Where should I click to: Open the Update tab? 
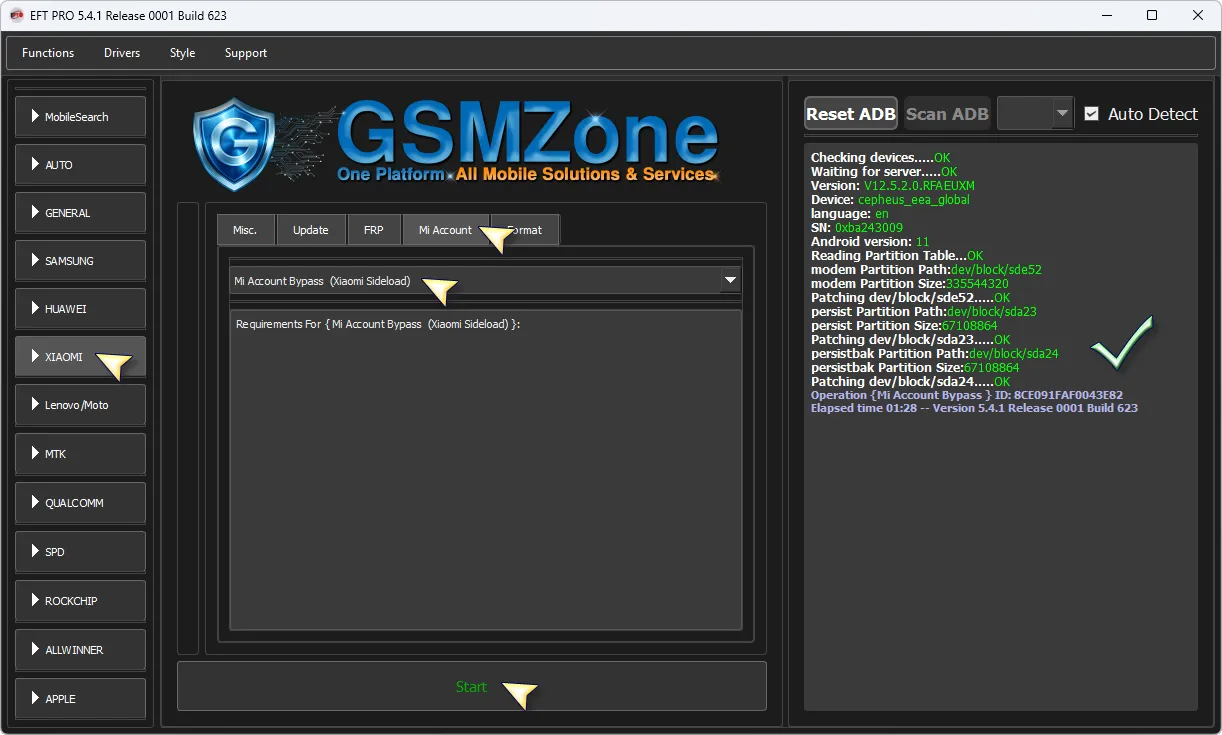pyautogui.click(x=310, y=230)
